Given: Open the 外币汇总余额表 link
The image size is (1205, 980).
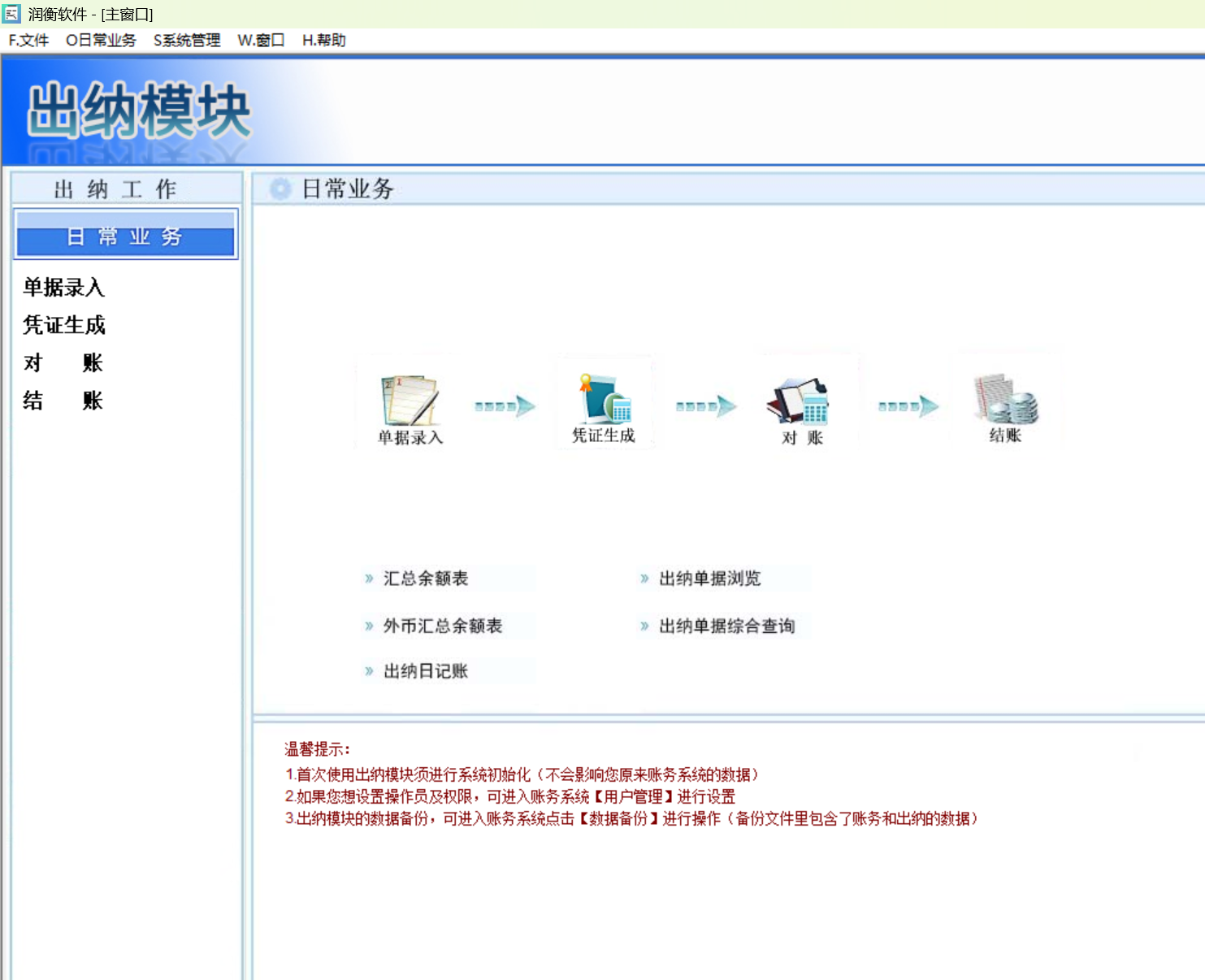Looking at the screenshot, I should coord(443,626).
